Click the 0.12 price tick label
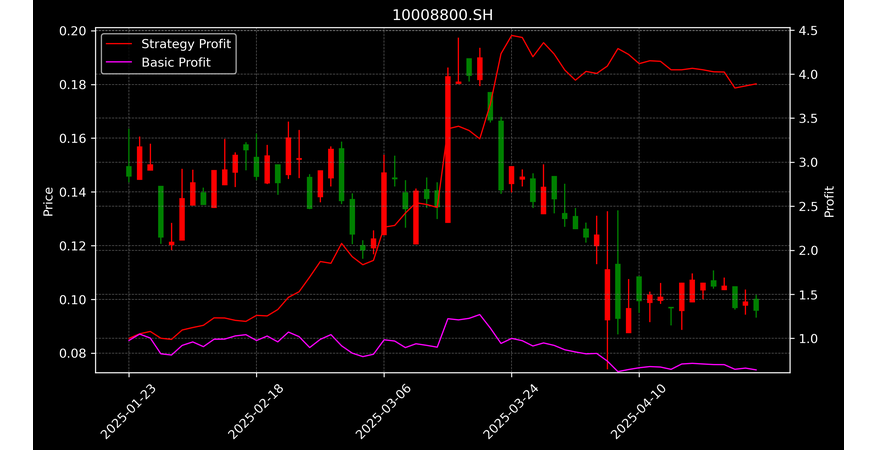 pos(73,246)
